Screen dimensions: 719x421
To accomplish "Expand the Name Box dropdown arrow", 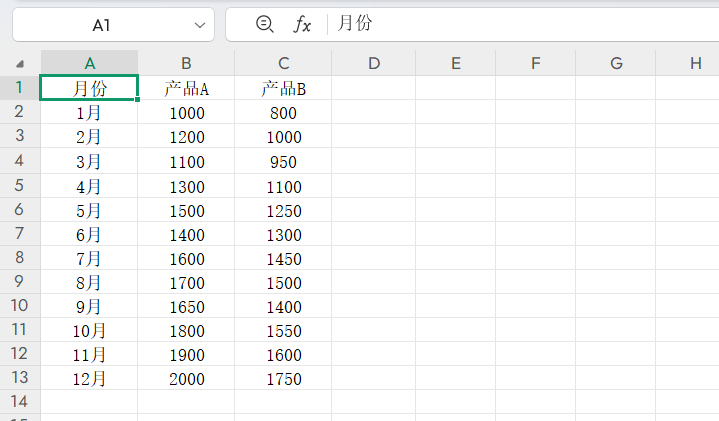I will [x=197, y=25].
